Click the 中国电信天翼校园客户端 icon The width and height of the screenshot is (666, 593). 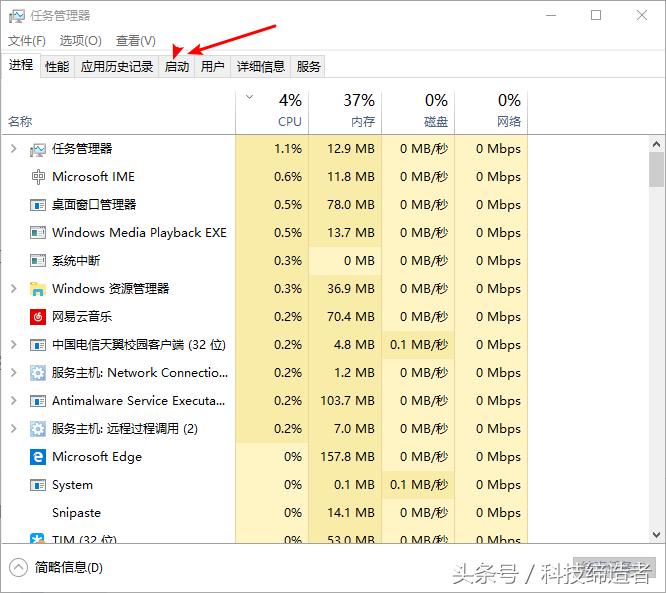click(x=38, y=345)
